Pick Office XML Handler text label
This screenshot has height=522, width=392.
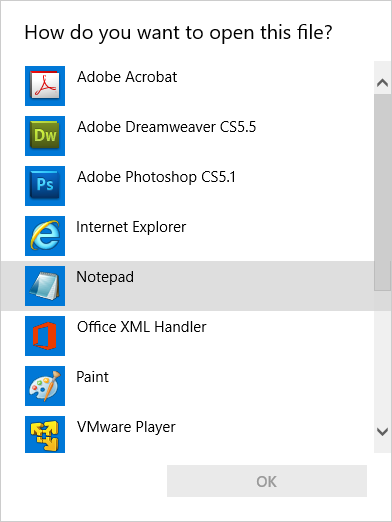142,327
